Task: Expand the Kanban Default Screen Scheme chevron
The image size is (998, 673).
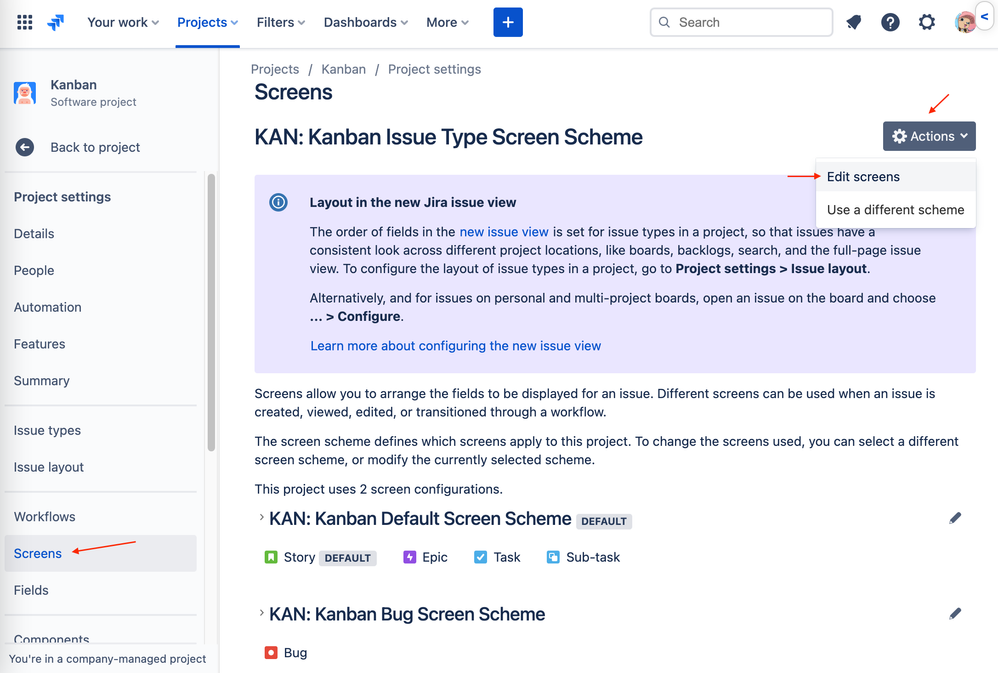Action: (x=261, y=518)
